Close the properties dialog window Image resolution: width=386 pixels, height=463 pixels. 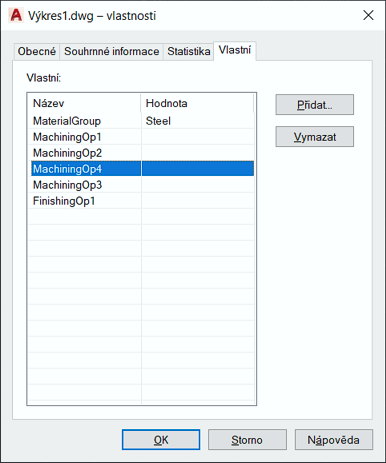pos(368,15)
